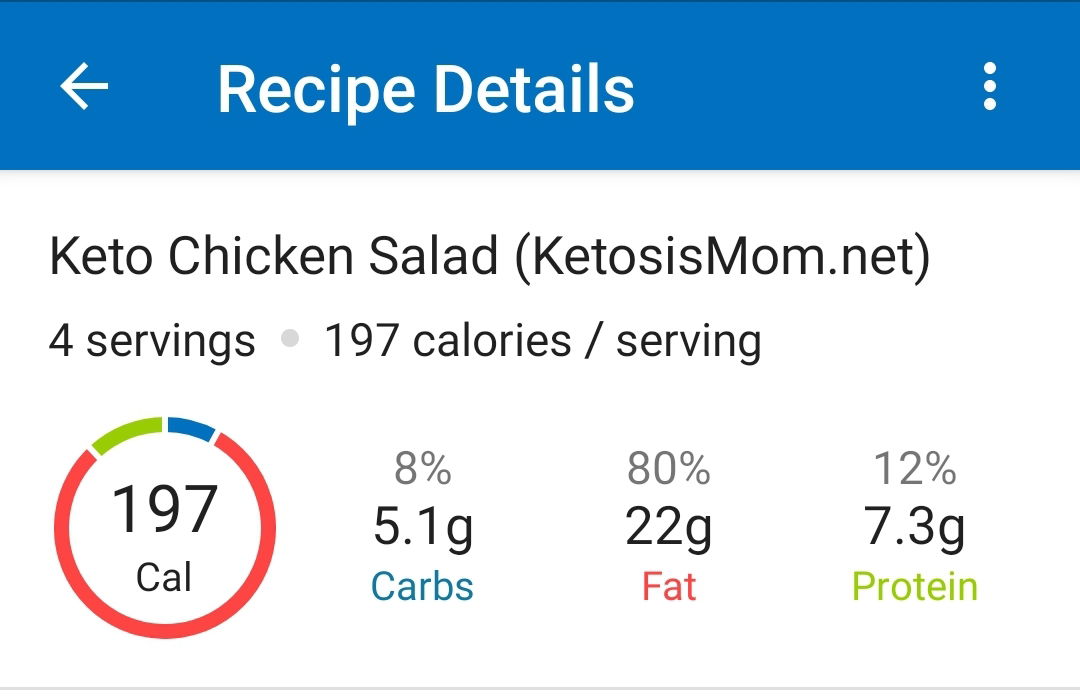The height and width of the screenshot is (698, 1080).
Task: Tap the 197 calories / serving text
Action: pos(543,340)
